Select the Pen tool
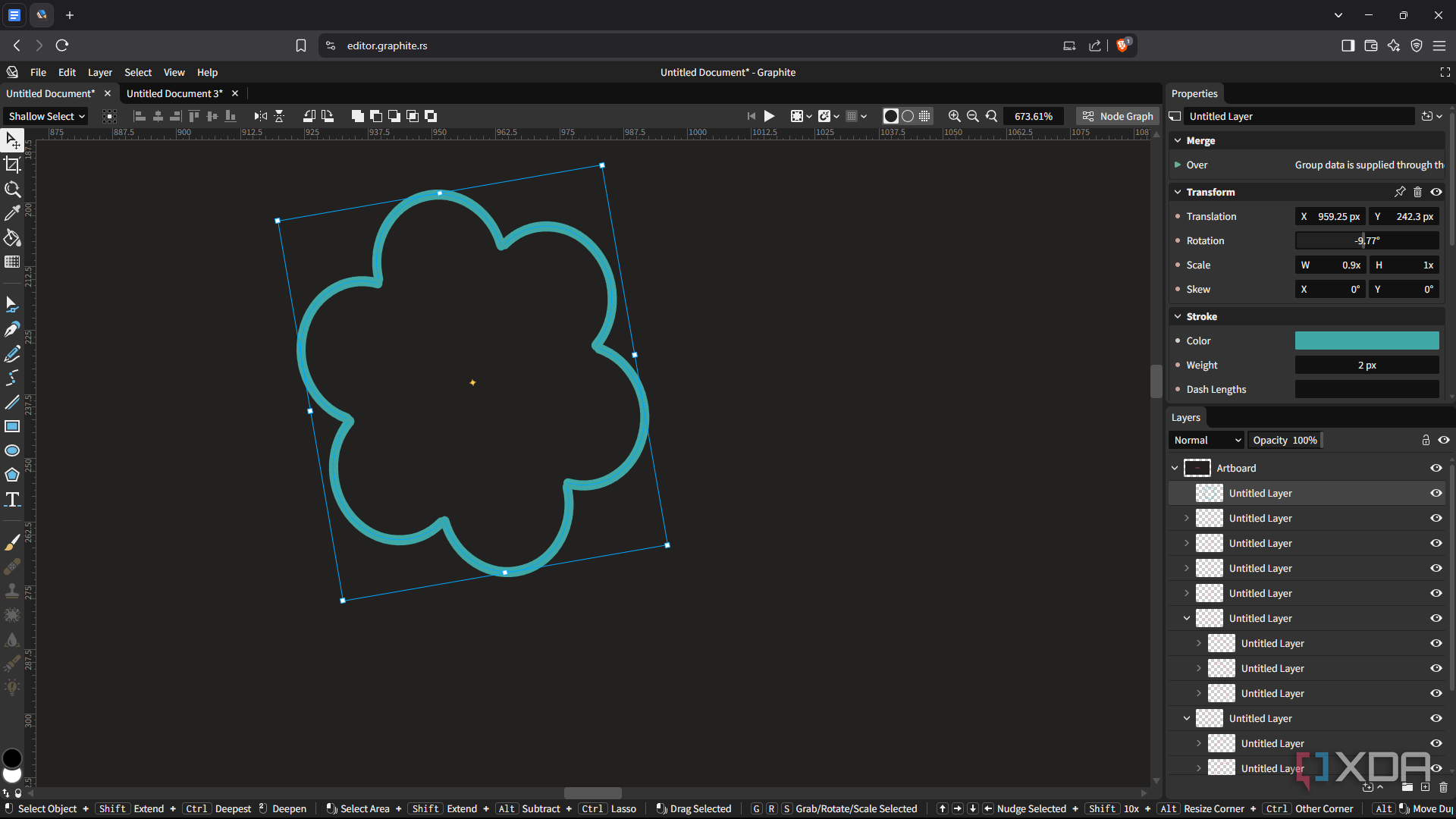 [x=12, y=329]
